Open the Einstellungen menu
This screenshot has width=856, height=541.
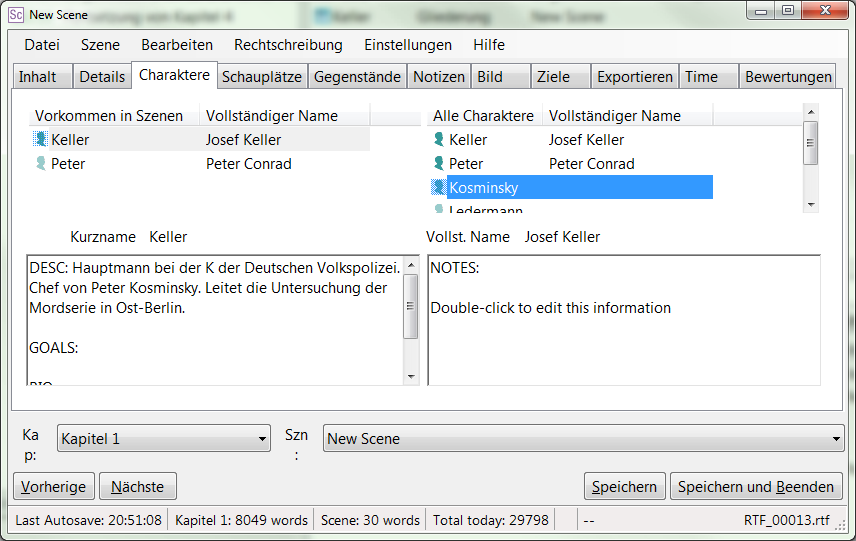pyautogui.click(x=407, y=45)
